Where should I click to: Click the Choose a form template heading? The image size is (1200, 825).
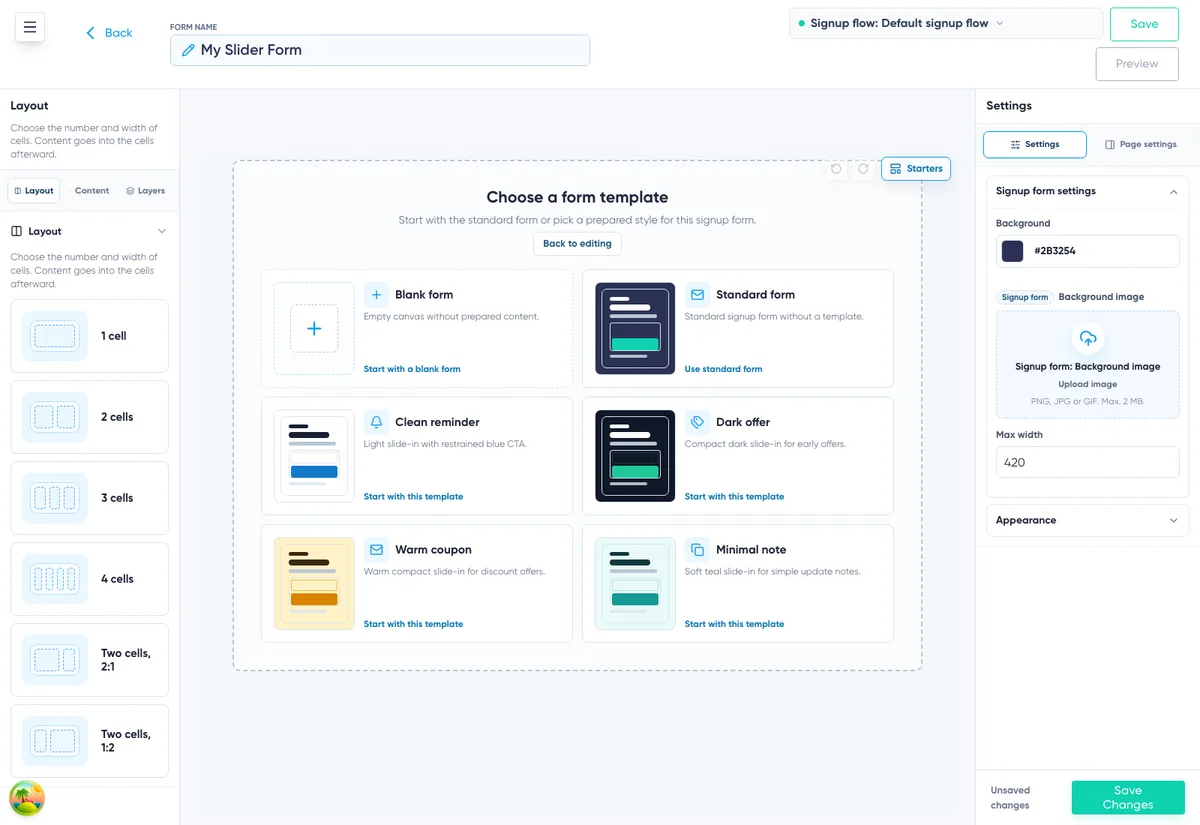point(577,198)
